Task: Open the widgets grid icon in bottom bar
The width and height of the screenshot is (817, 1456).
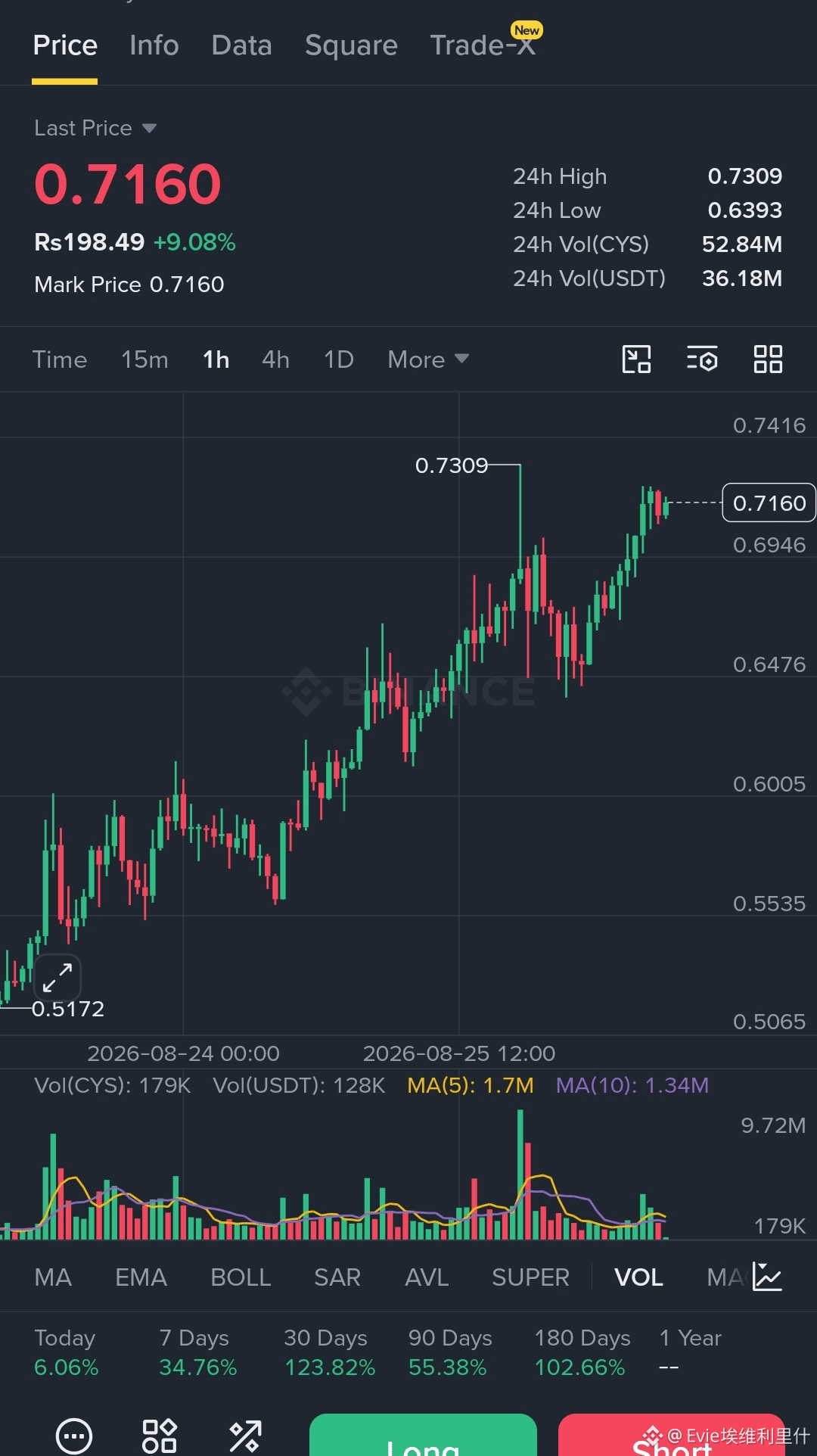Action: pyautogui.click(x=160, y=1436)
